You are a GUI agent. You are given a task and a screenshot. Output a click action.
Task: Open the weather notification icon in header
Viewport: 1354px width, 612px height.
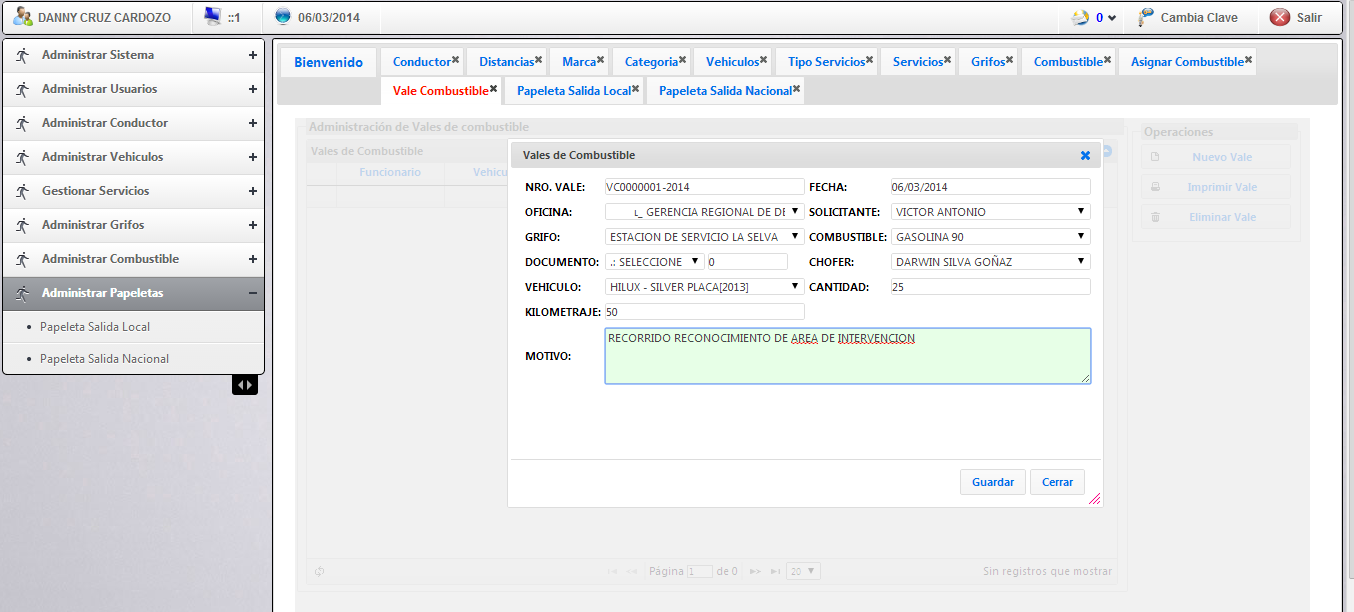coord(1080,17)
